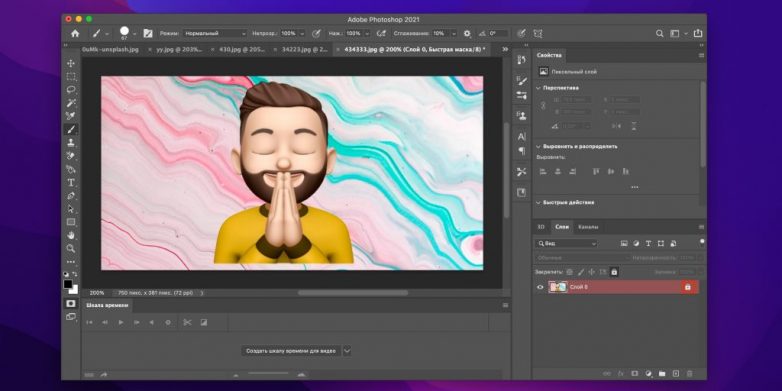
Task: Select the Lasso tool
Action: coord(71,90)
